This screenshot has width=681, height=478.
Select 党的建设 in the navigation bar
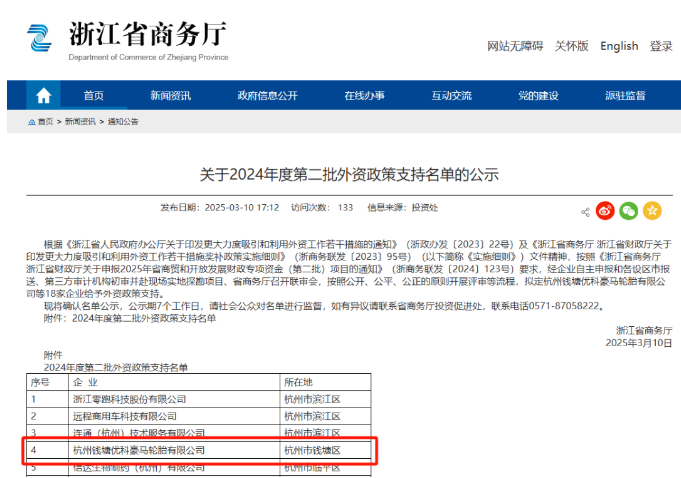[x=538, y=96]
